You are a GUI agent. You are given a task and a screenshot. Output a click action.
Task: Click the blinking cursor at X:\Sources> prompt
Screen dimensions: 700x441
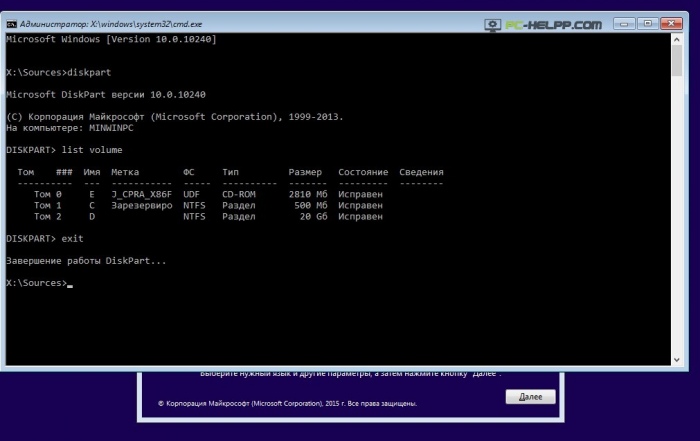click(69, 285)
